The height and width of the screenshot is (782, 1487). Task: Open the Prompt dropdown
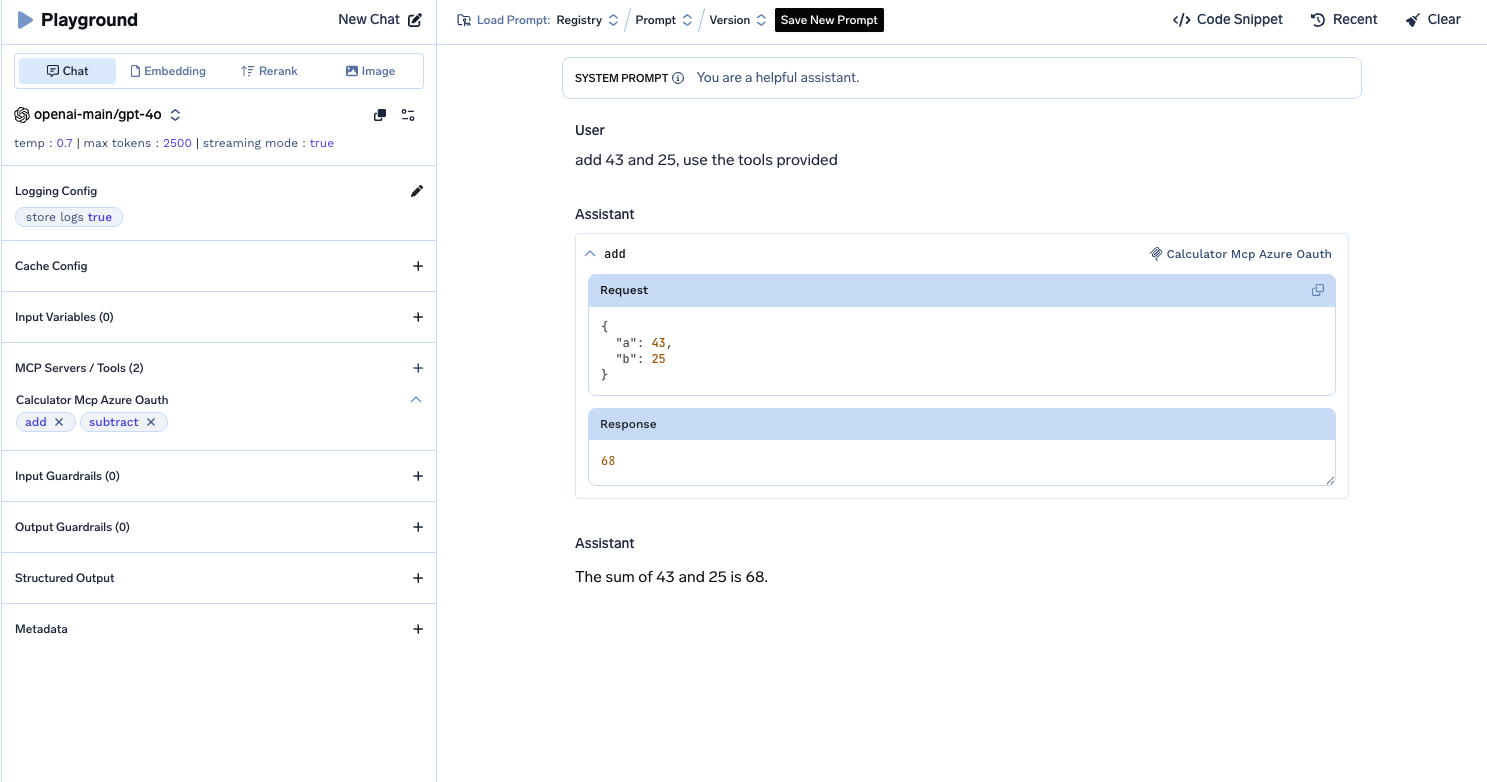[x=664, y=20]
